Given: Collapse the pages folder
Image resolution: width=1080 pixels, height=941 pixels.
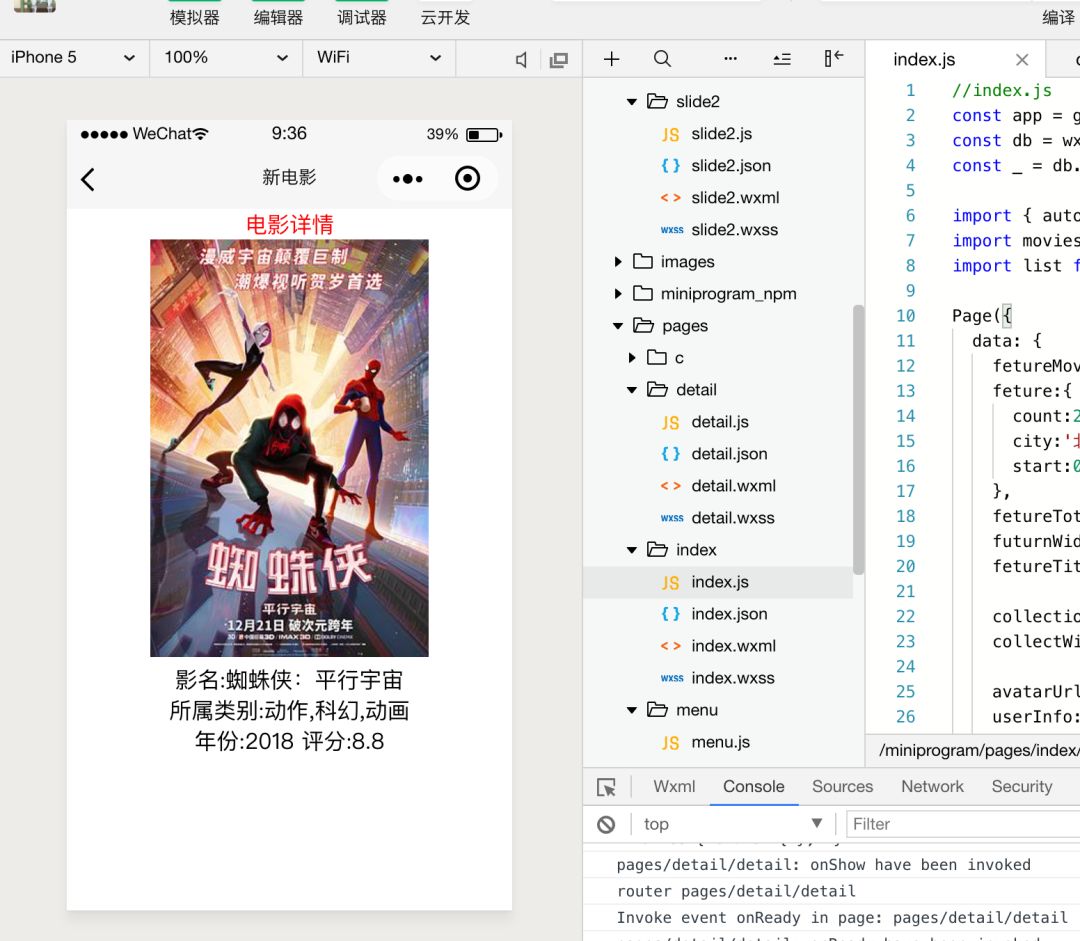Looking at the screenshot, I should 618,326.
